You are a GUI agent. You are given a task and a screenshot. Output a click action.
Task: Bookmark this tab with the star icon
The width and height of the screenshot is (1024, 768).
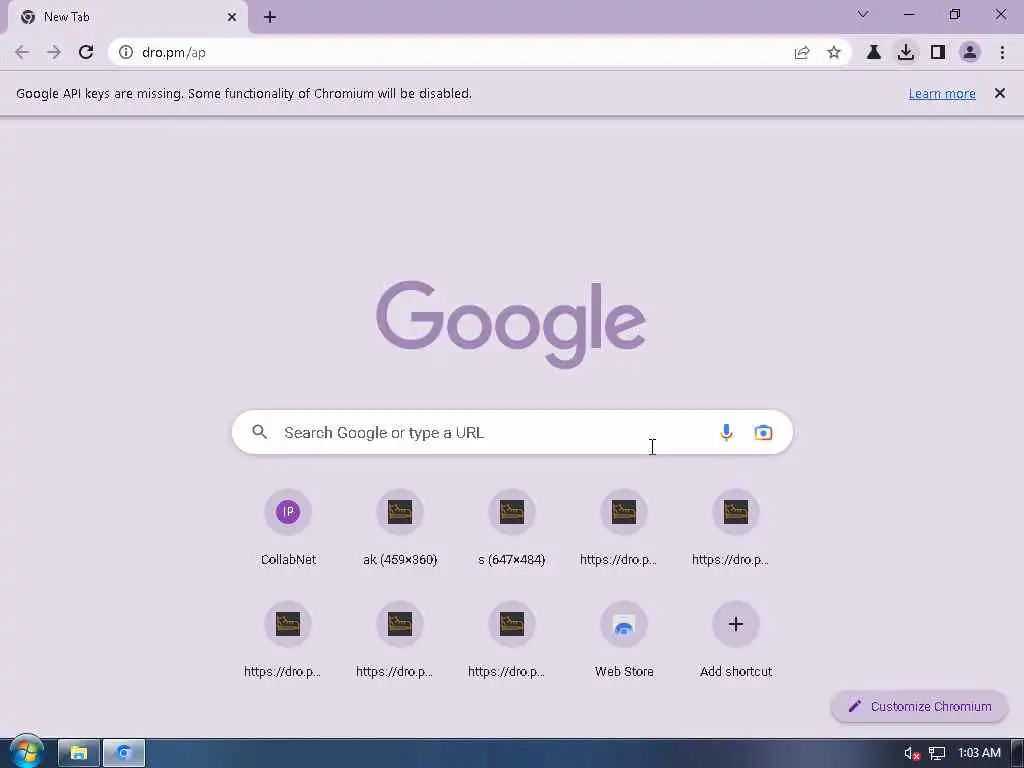point(834,52)
